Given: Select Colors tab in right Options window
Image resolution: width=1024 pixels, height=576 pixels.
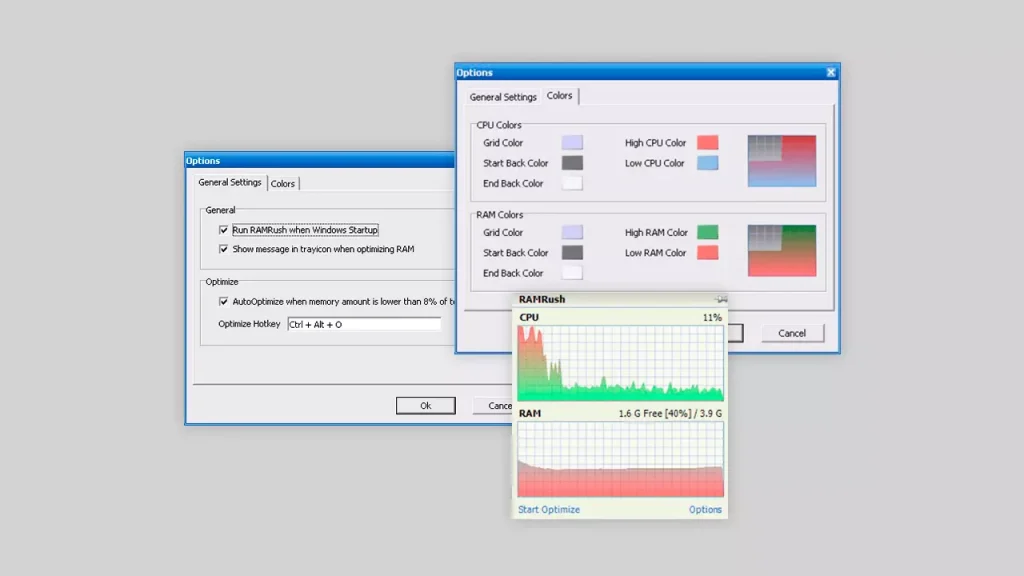Looking at the screenshot, I should [x=560, y=96].
